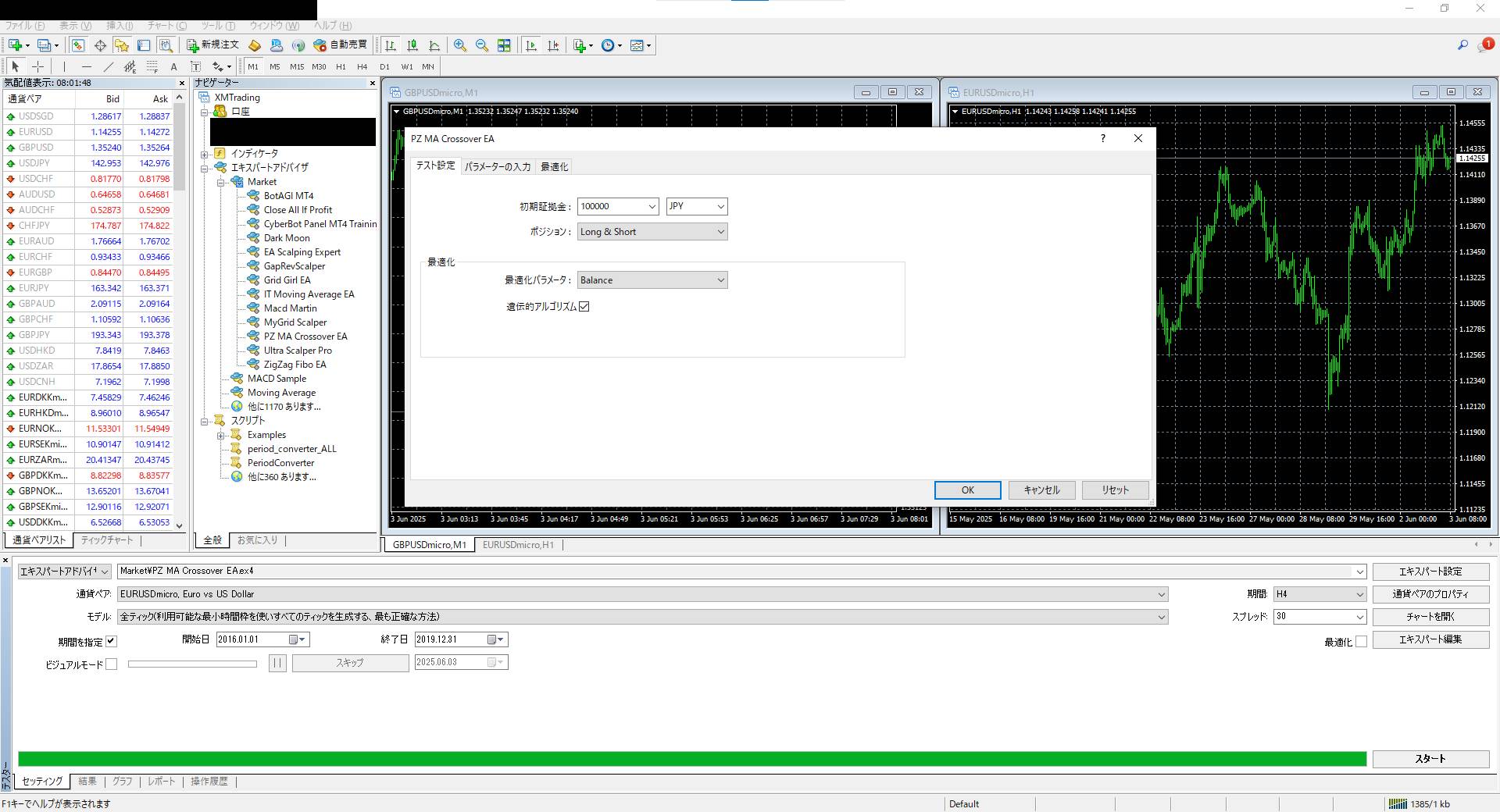This screenshot has height=812, width=1500.
Task: Click the リセット button
Action: [x=1115, y=490]
